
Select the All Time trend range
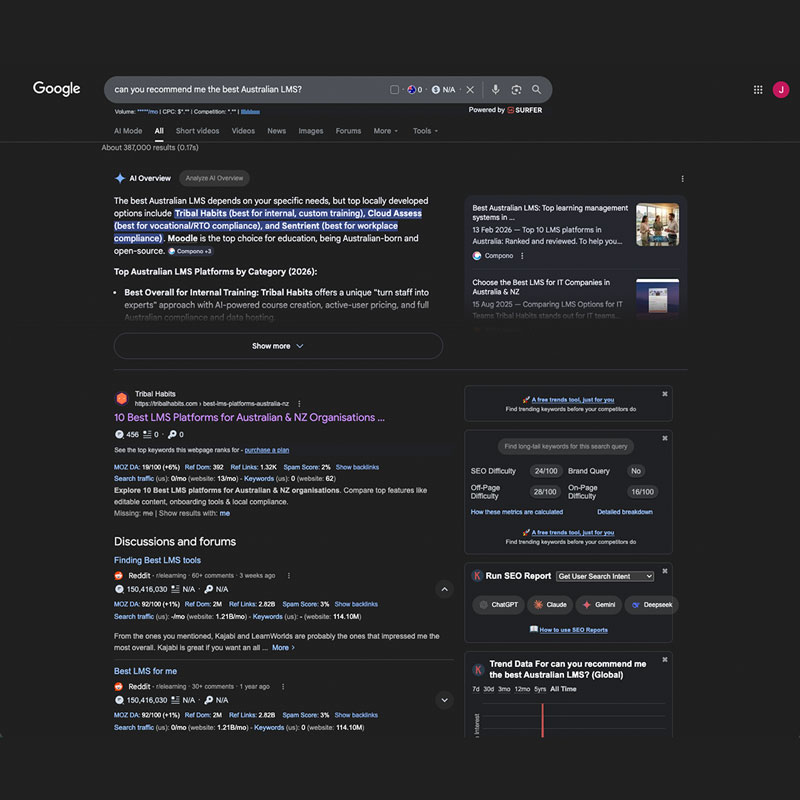tap(563, 689)
